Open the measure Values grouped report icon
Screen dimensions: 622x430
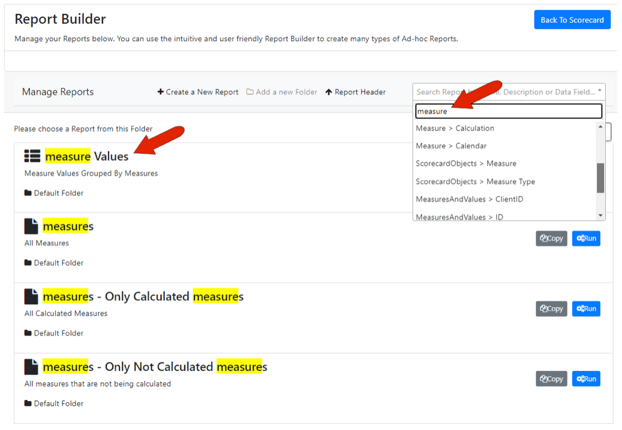click(x=32, y=156)
